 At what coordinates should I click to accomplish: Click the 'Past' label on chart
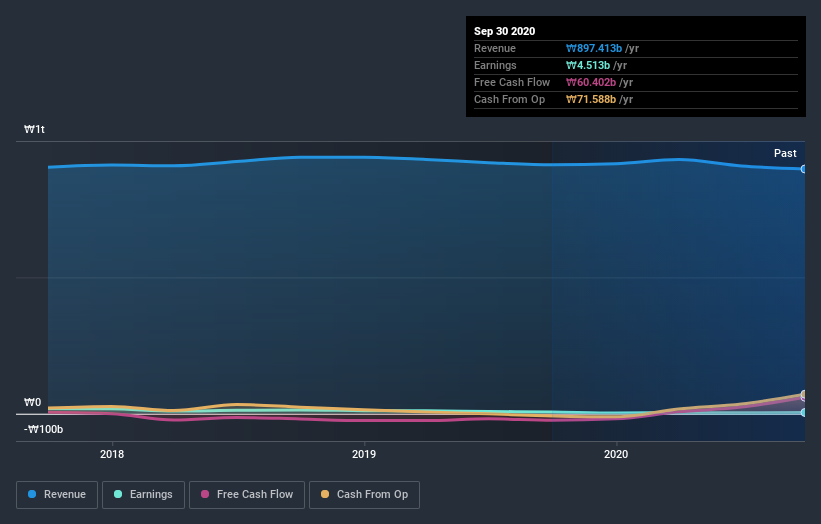click(x=785, y=153)
